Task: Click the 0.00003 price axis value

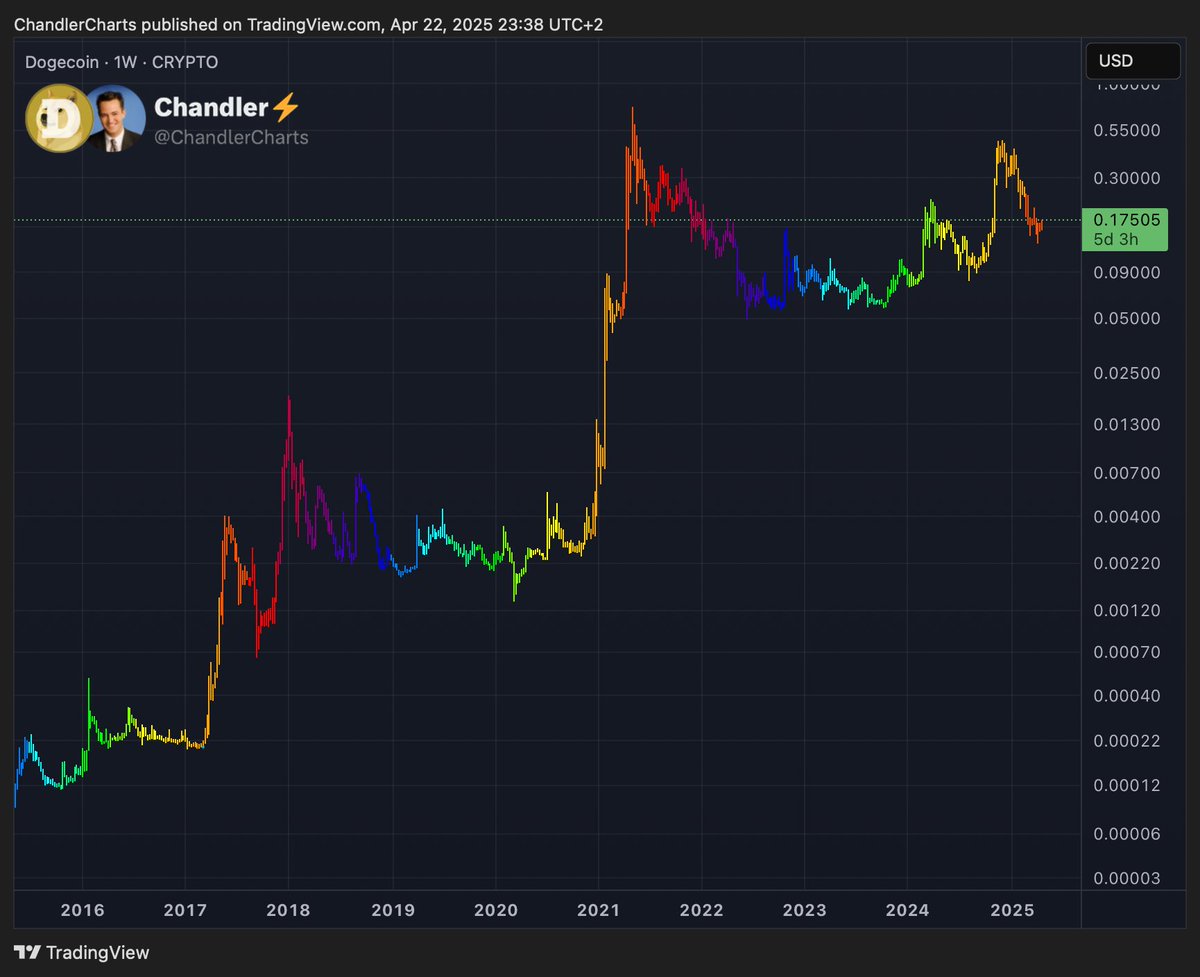Action: tap(1125, 879)
